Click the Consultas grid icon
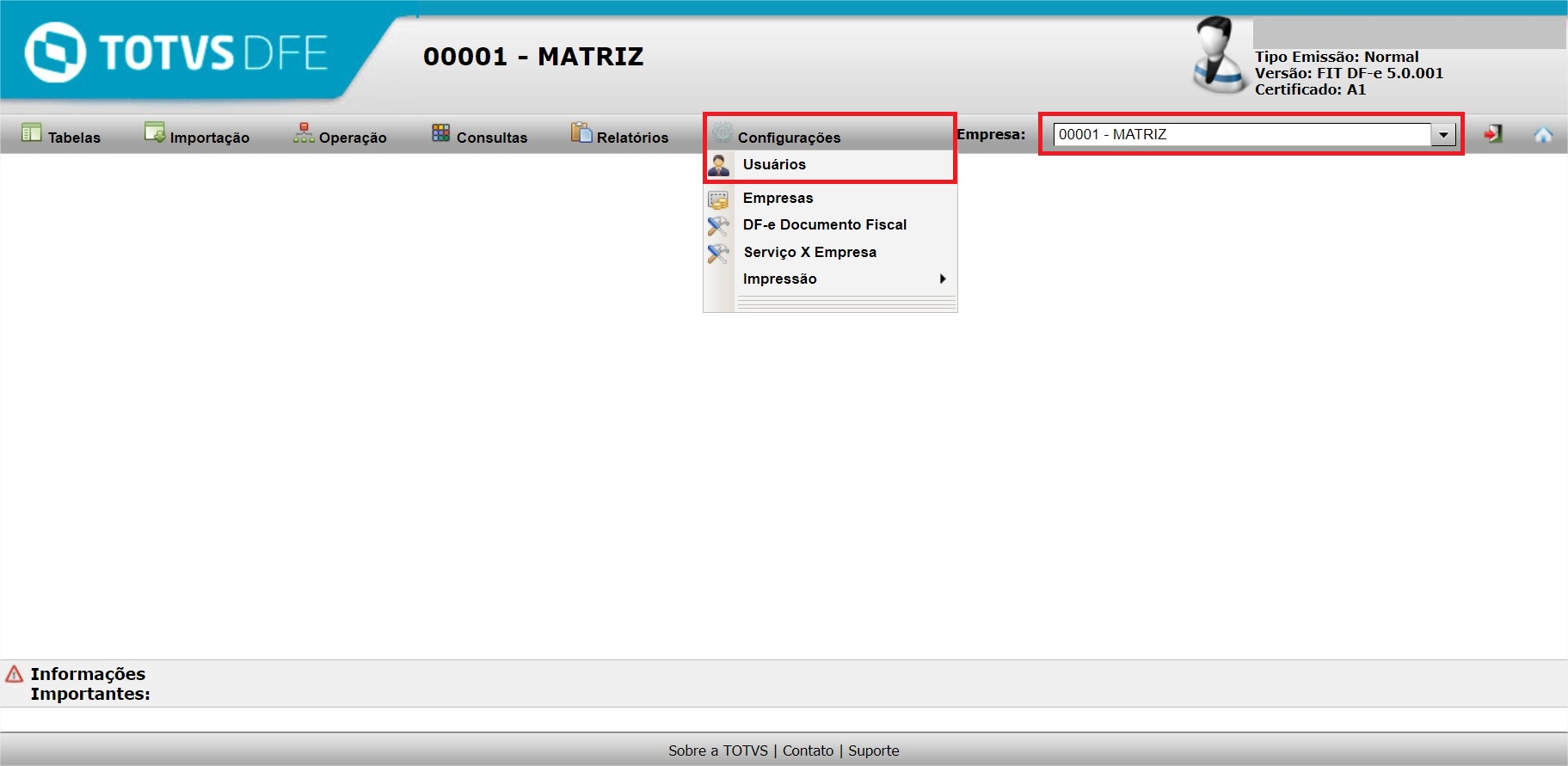Screen dimensions: 1568x766 point(441,132)
